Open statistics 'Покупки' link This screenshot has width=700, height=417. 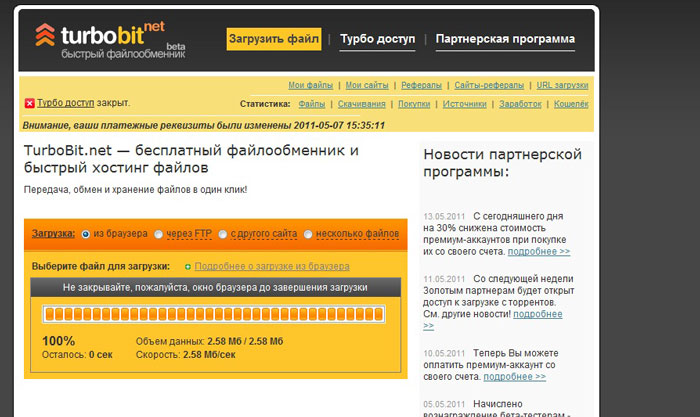[x=414, y=104]
